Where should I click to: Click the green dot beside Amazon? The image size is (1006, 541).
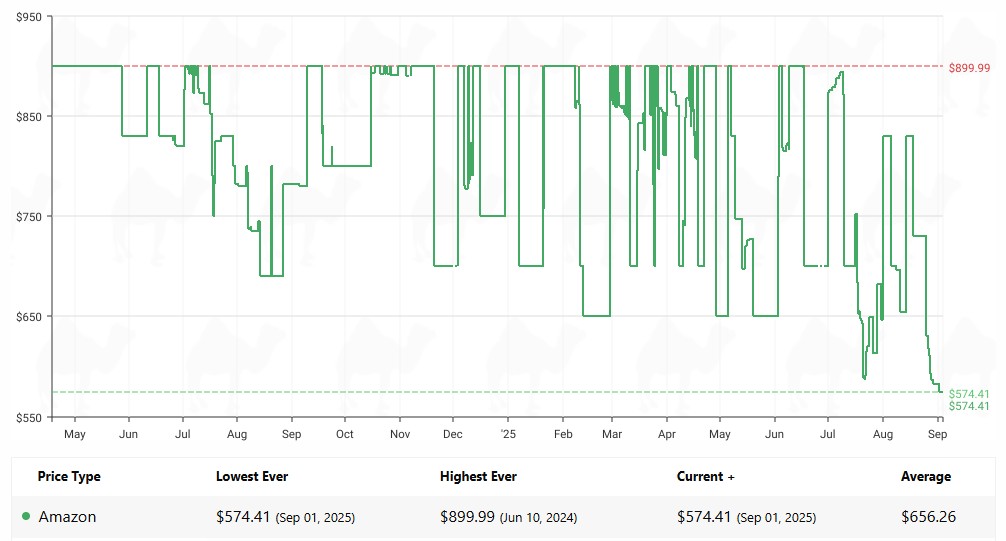click(26, 518)
